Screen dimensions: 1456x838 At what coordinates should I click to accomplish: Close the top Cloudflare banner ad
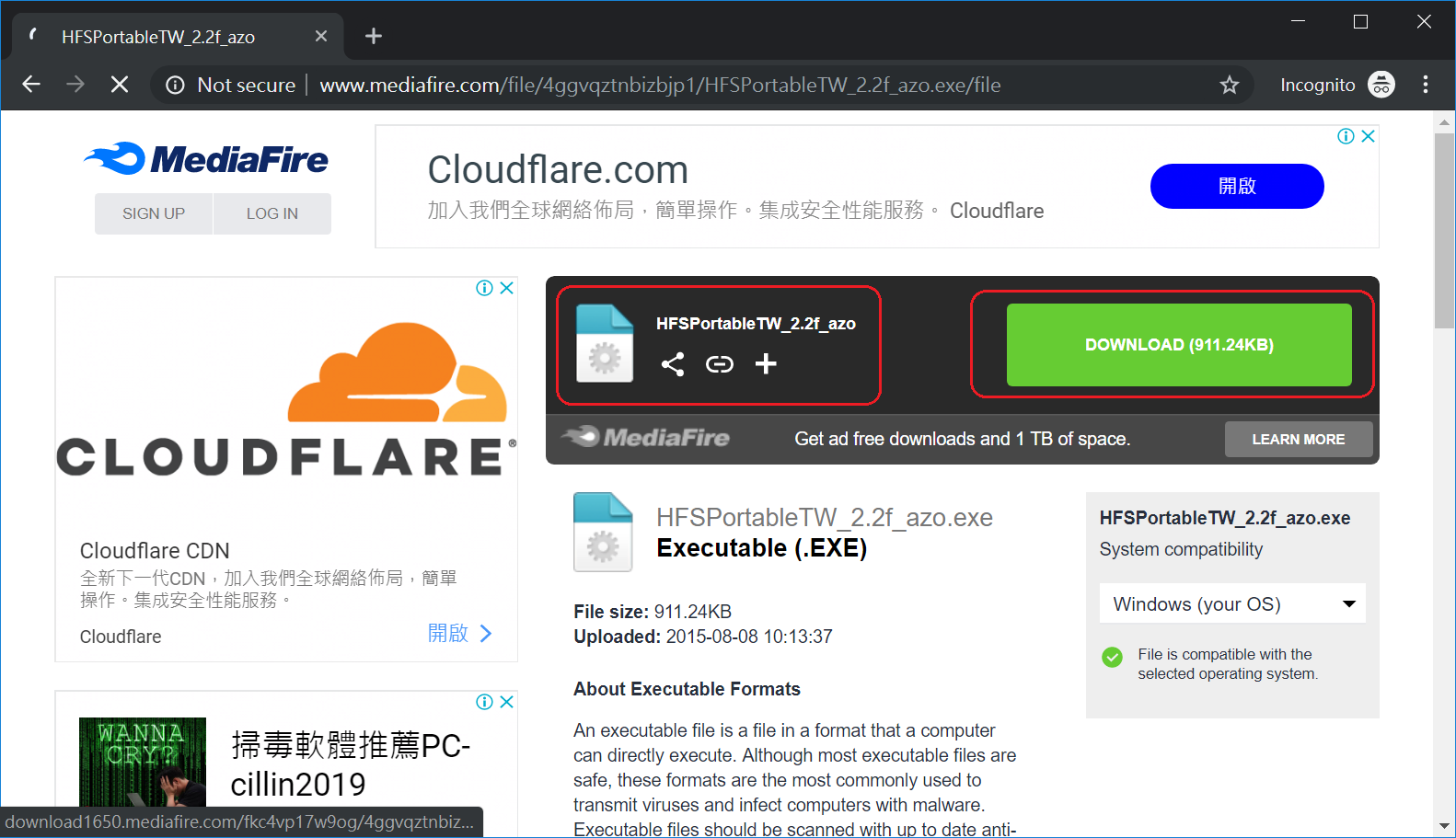coord(1369,136)
